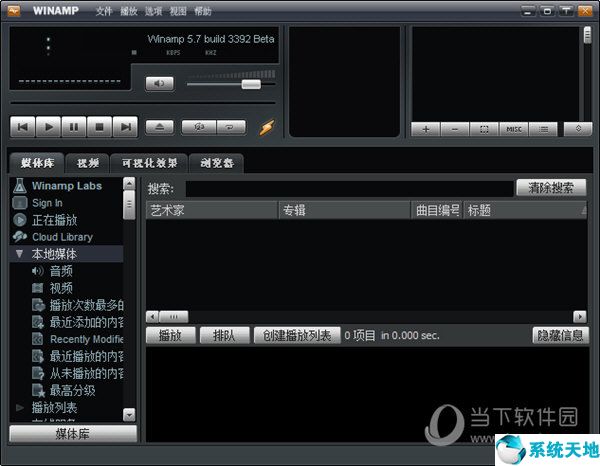
Task: Click the sidebar scroll up arrow
Action: 129,184
